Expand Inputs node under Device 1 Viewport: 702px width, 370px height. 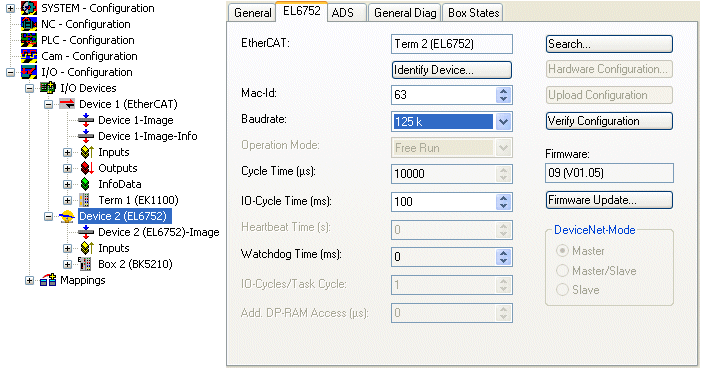(x=67, y=152)
